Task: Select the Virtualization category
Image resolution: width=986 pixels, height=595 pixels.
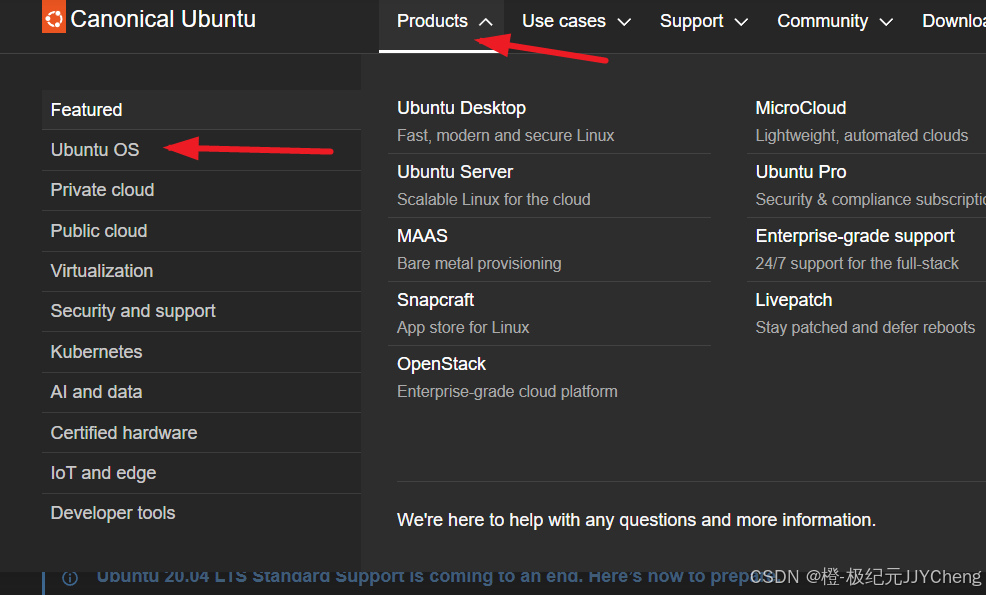Action: 201,271
